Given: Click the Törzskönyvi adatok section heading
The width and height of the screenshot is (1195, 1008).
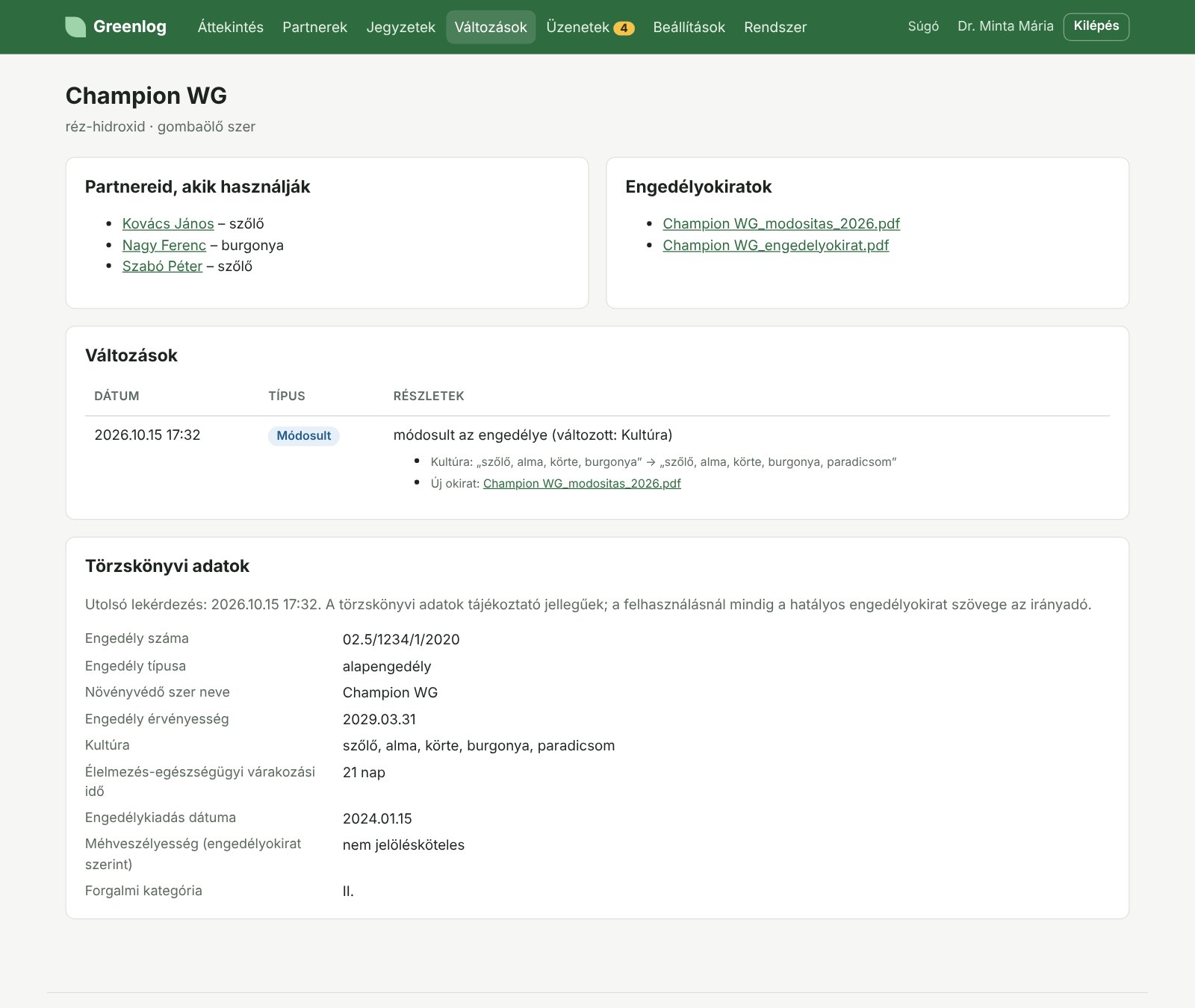Looking at the screenshot, I should tap(167, 566).
